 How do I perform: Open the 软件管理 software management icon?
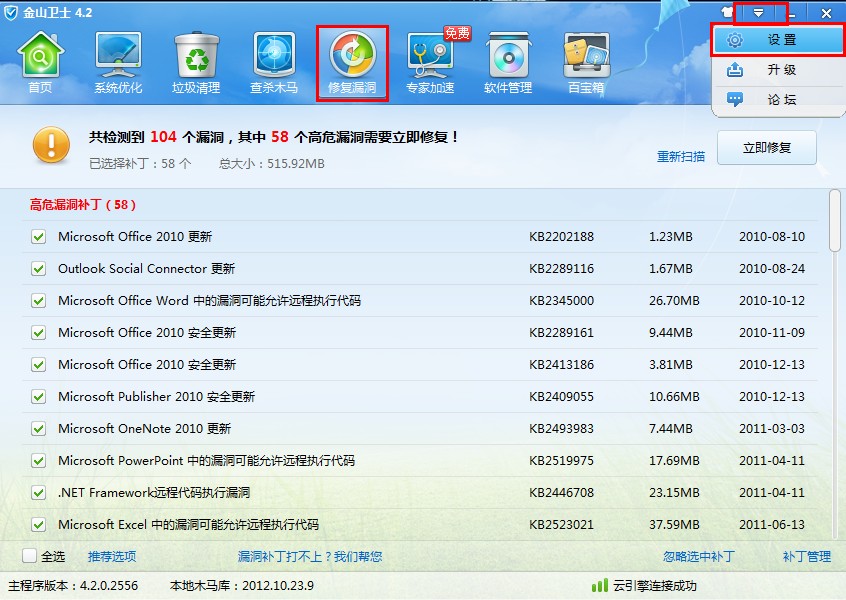point(508,63)
